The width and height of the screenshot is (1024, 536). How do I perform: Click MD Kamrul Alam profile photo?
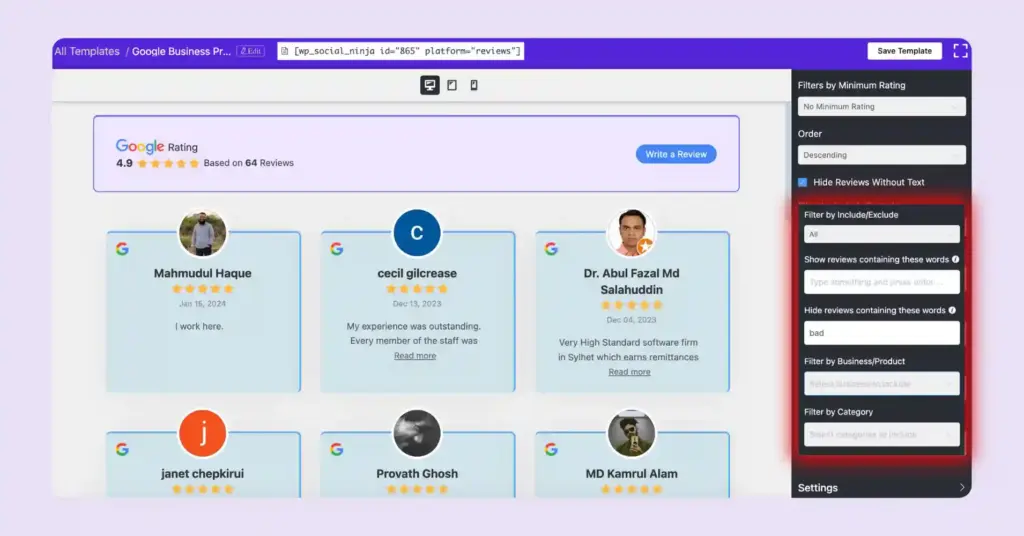(x=632, y=434)
